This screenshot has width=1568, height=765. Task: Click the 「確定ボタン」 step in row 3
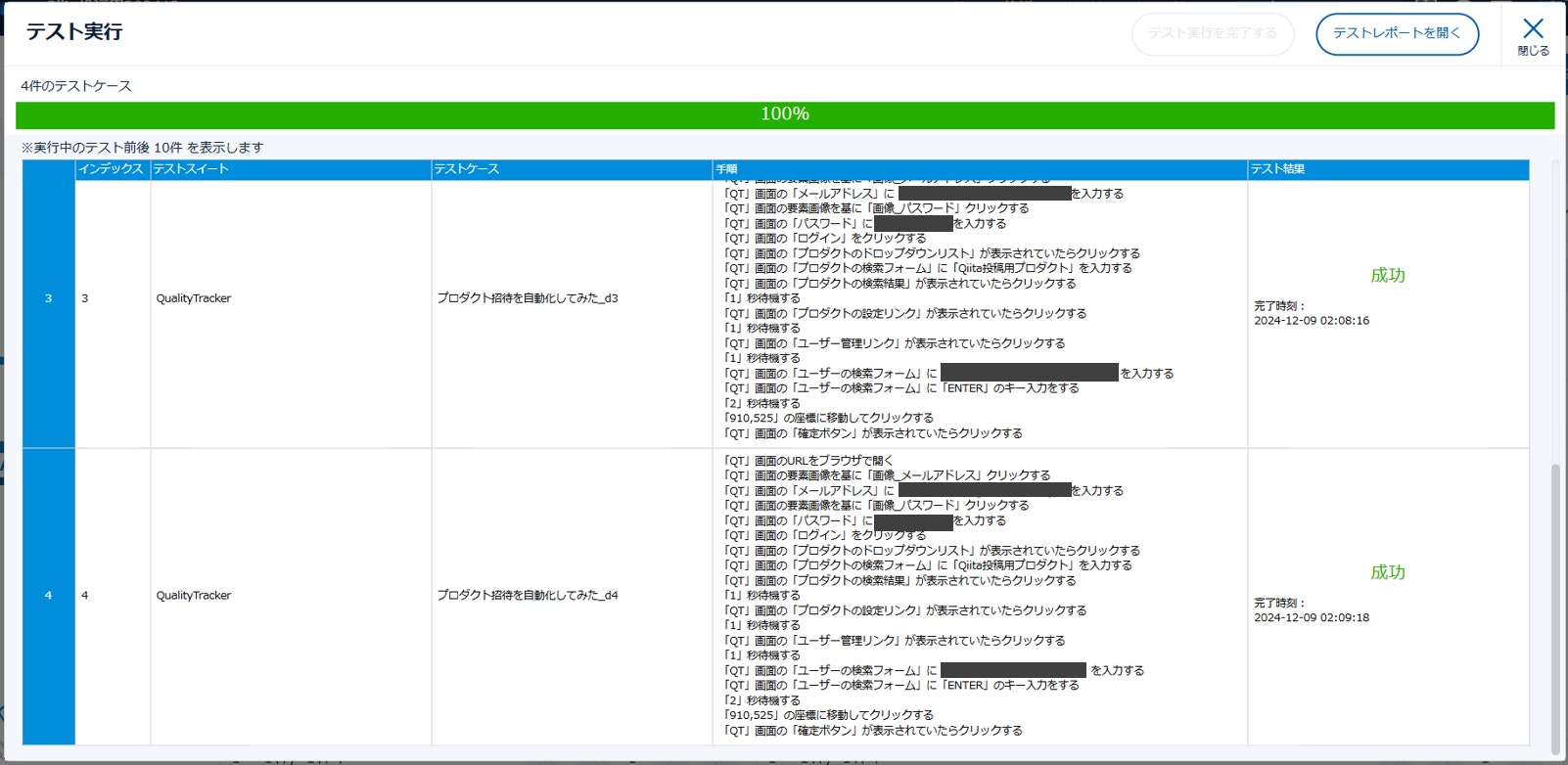pyautogui.click(x=873, y=433)
